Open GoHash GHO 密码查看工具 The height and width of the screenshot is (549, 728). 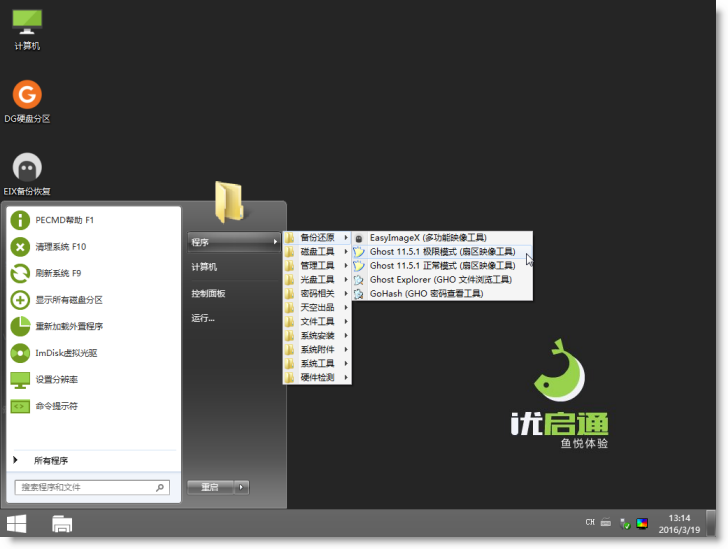click(426, 294)
